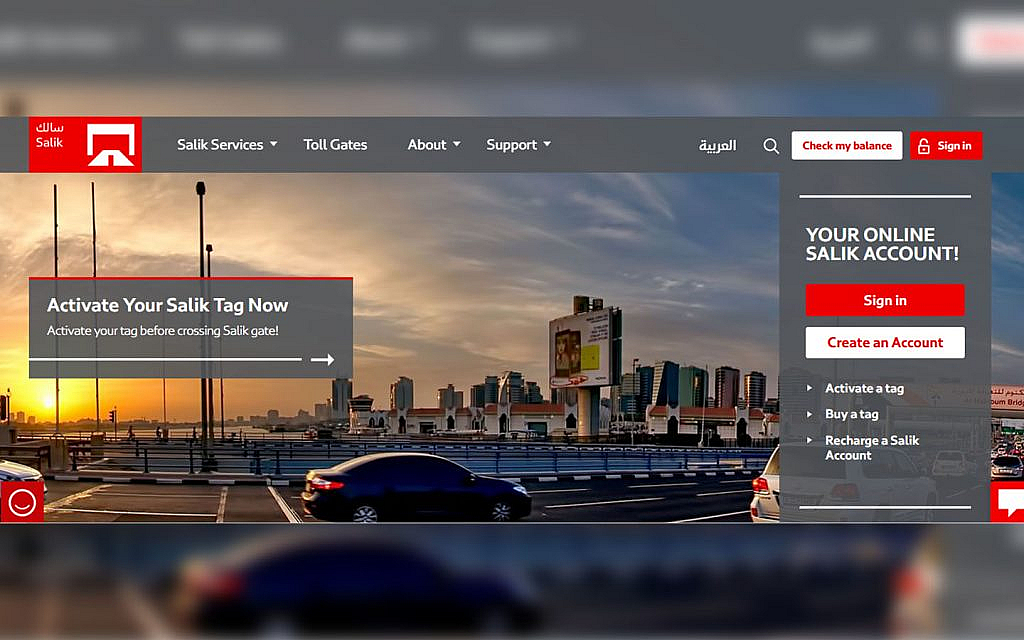Expand the Support dropdown menu
This screenshot has width=1024, height=640.
coord(518,145)
